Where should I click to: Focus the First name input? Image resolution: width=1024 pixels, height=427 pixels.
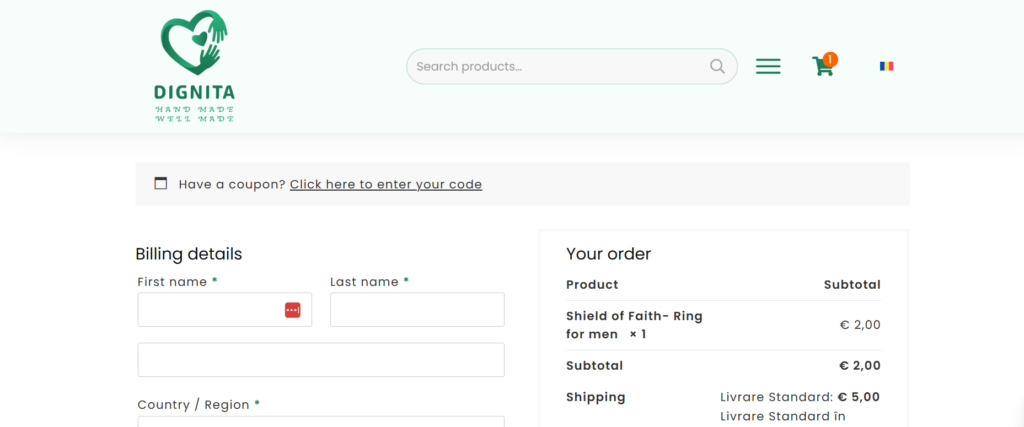[x=225, y=309]
